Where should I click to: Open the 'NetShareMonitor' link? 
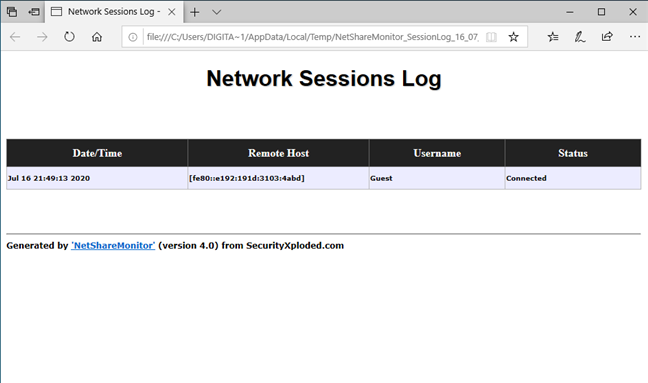tap(113, 245)
